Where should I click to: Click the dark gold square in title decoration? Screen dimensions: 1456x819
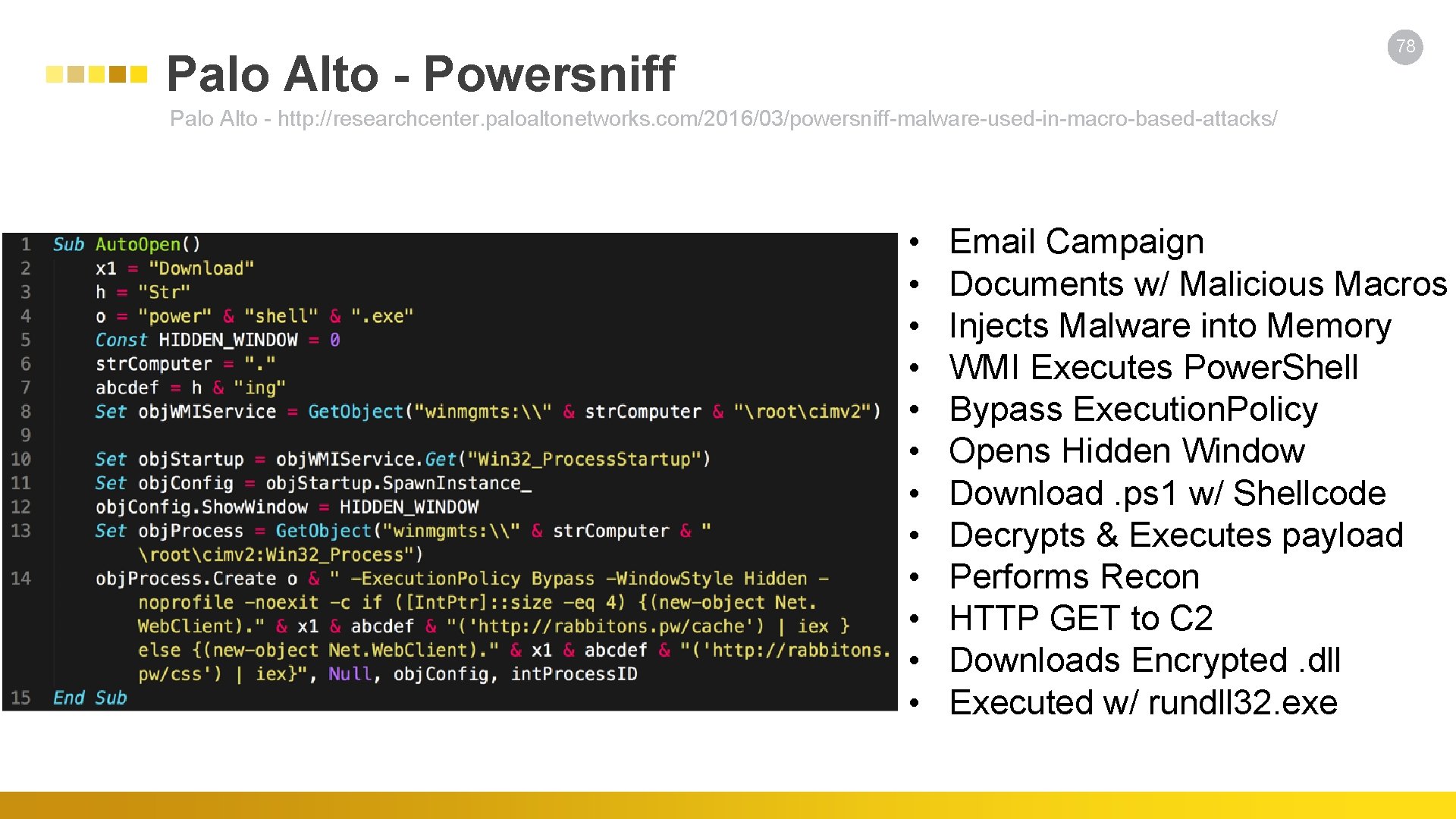click(x=118, y=74)
